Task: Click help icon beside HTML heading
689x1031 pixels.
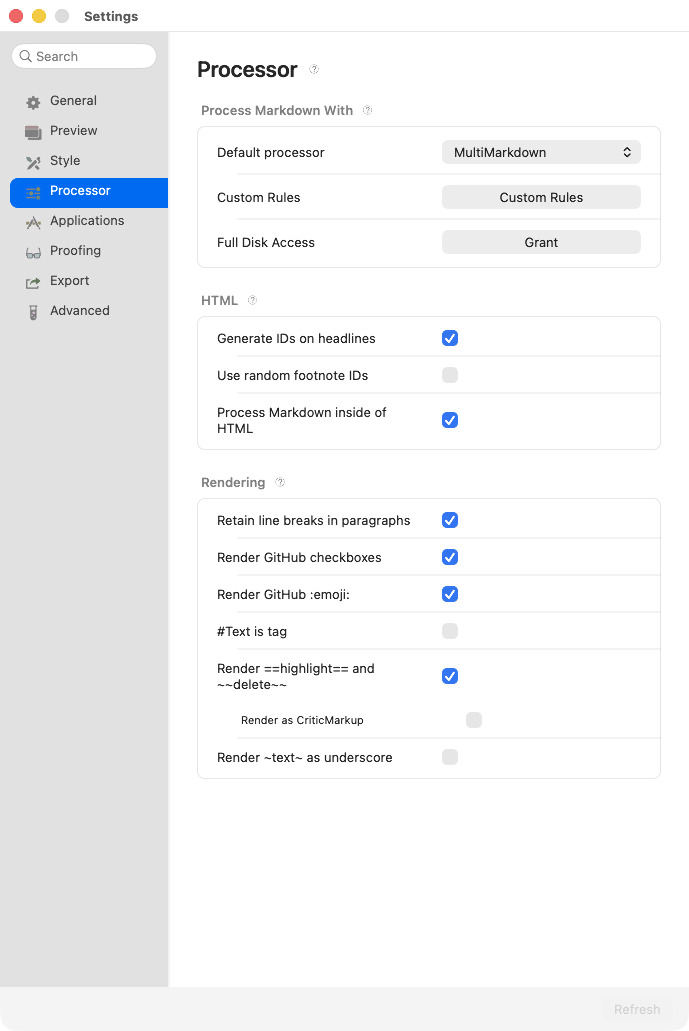Action: click(x=252, y=300)
